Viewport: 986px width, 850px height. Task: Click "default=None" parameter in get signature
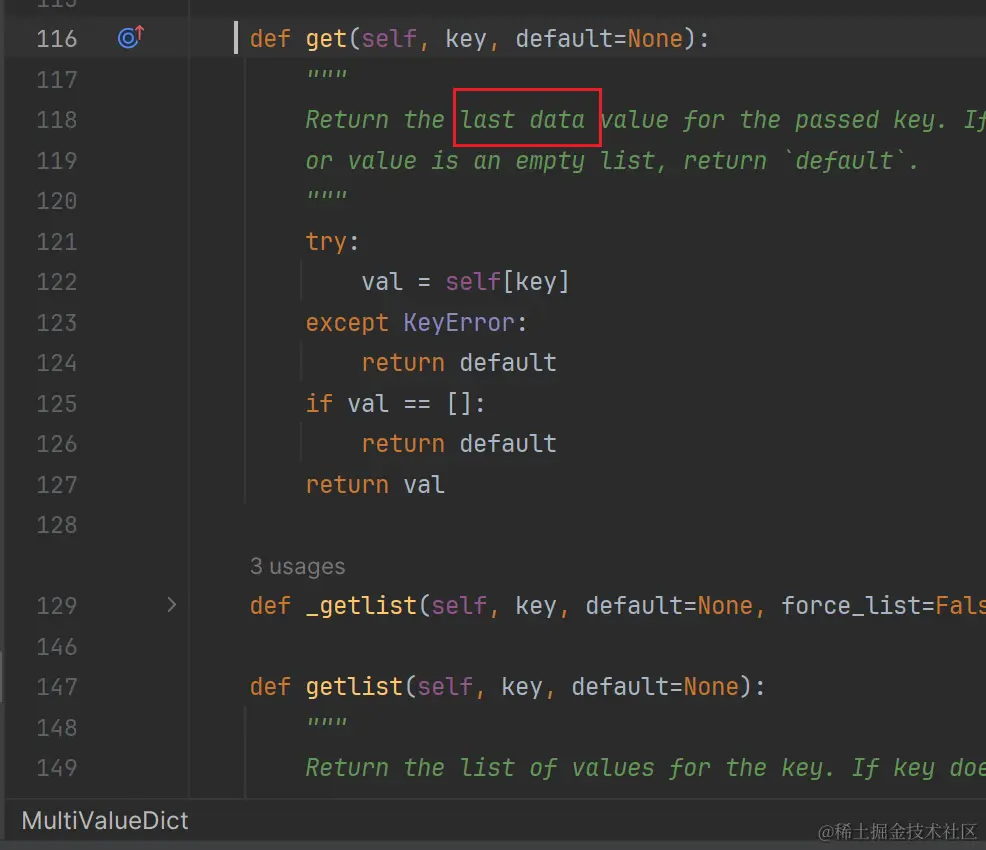point(599,39)
